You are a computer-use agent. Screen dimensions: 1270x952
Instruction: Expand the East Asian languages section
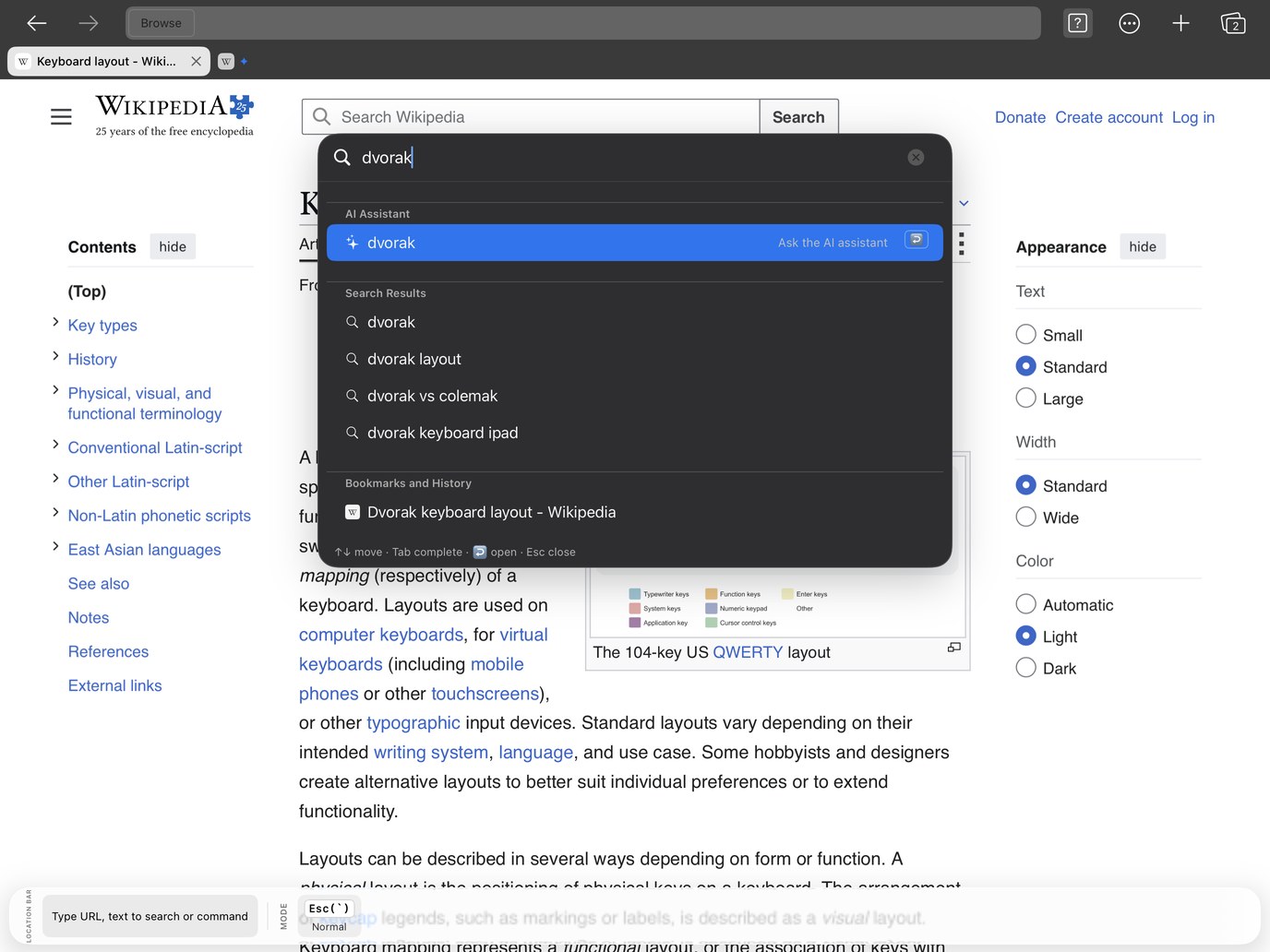(55, 546)
